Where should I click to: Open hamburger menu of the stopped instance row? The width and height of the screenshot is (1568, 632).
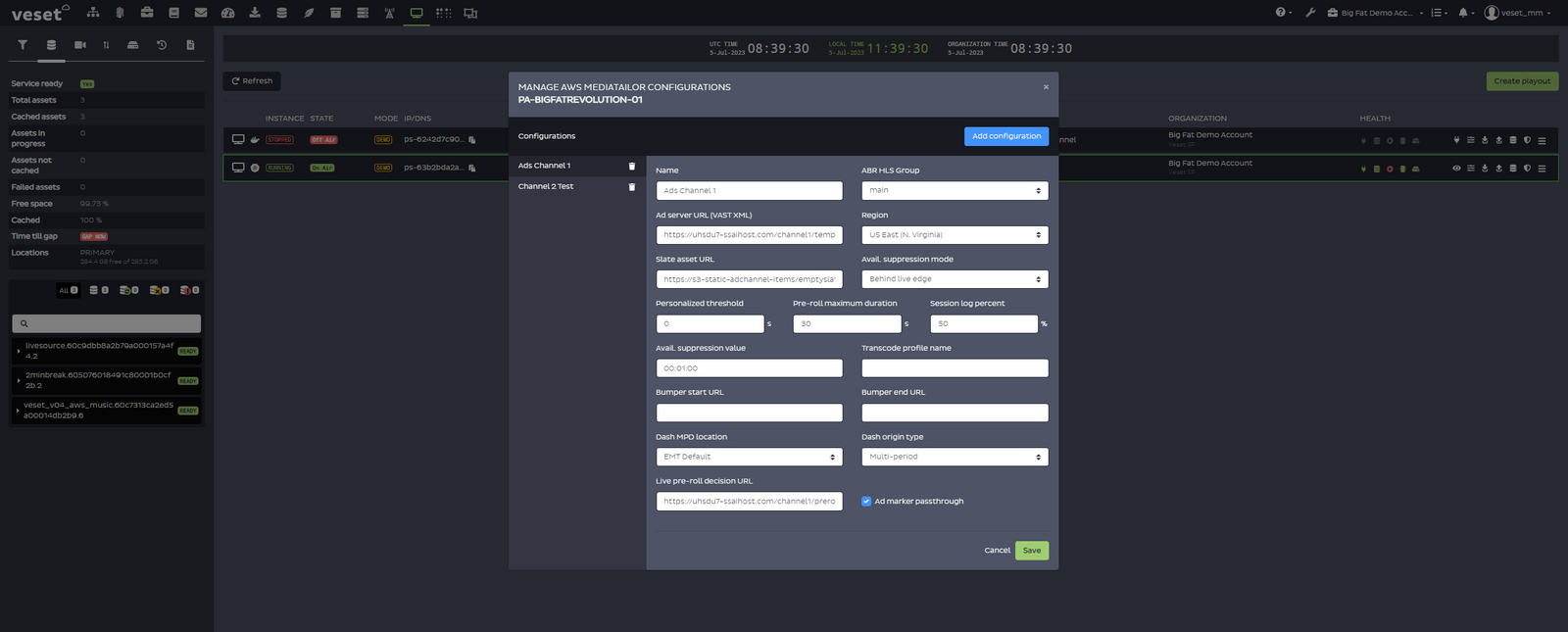[1542, 140]
